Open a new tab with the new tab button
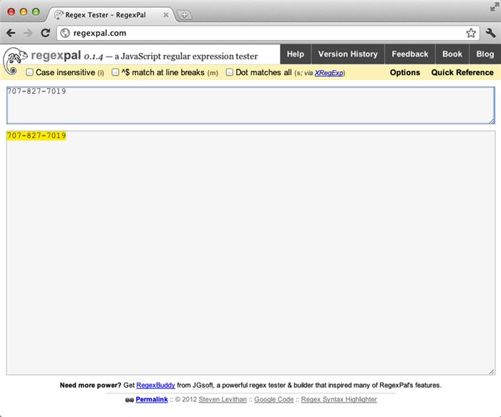Image resolution: width=501 pixels, height=417 pixels. pos(184,15)
